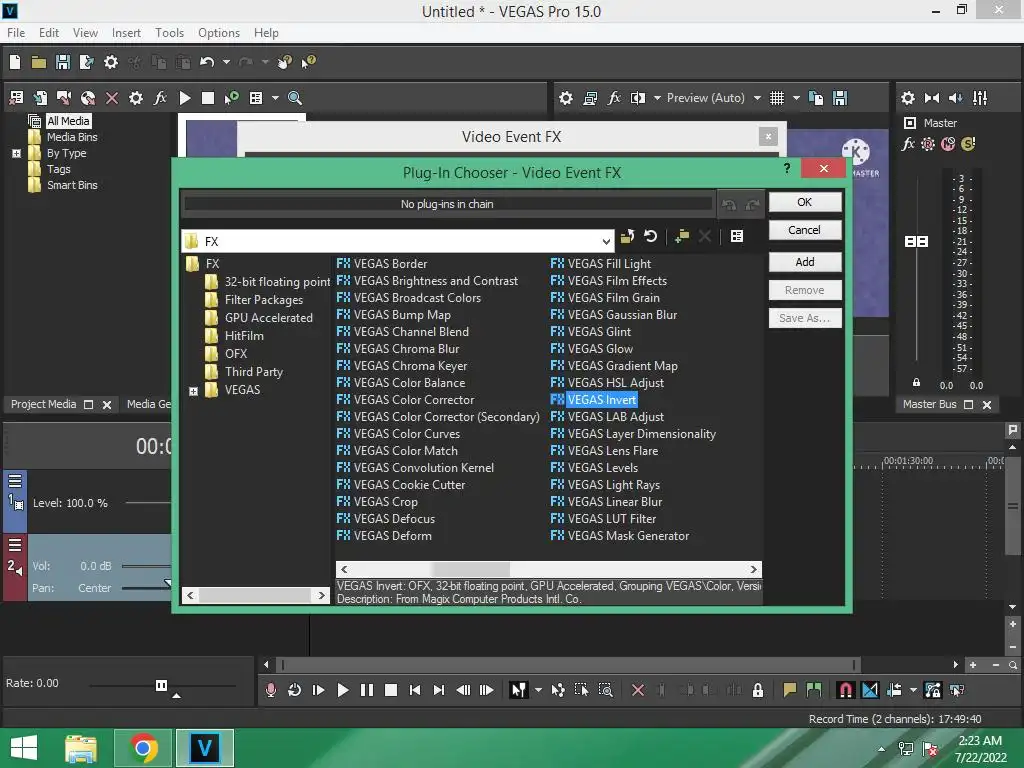The height and width of the screenshot is (768, 1024).
Task: Open the Windows Start button
Action: click(x=24, y=748)
